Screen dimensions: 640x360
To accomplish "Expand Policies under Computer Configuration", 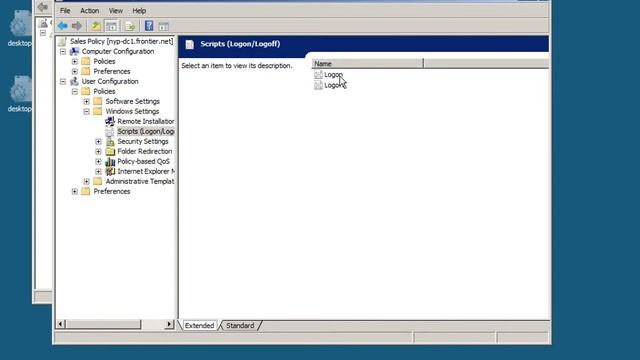I will pos(75,61).
